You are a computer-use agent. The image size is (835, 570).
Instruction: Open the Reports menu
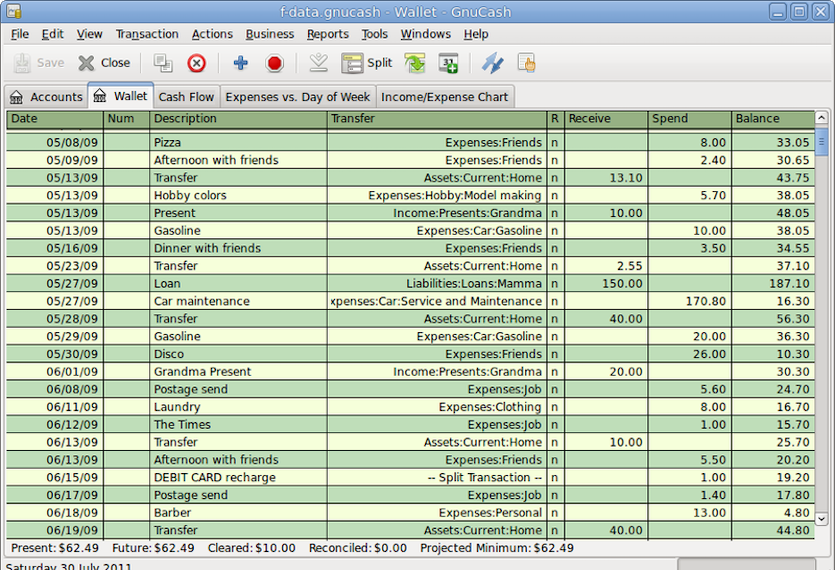tap(328, 34)
